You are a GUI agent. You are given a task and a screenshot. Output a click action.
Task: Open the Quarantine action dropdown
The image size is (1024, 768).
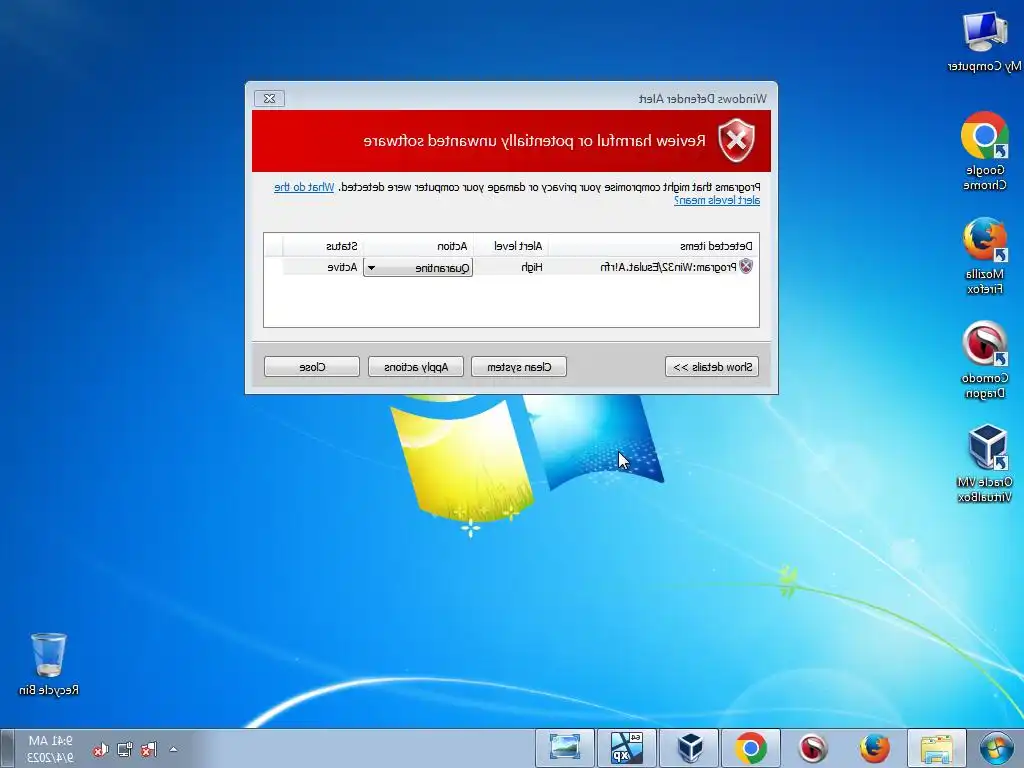[418, 268]
